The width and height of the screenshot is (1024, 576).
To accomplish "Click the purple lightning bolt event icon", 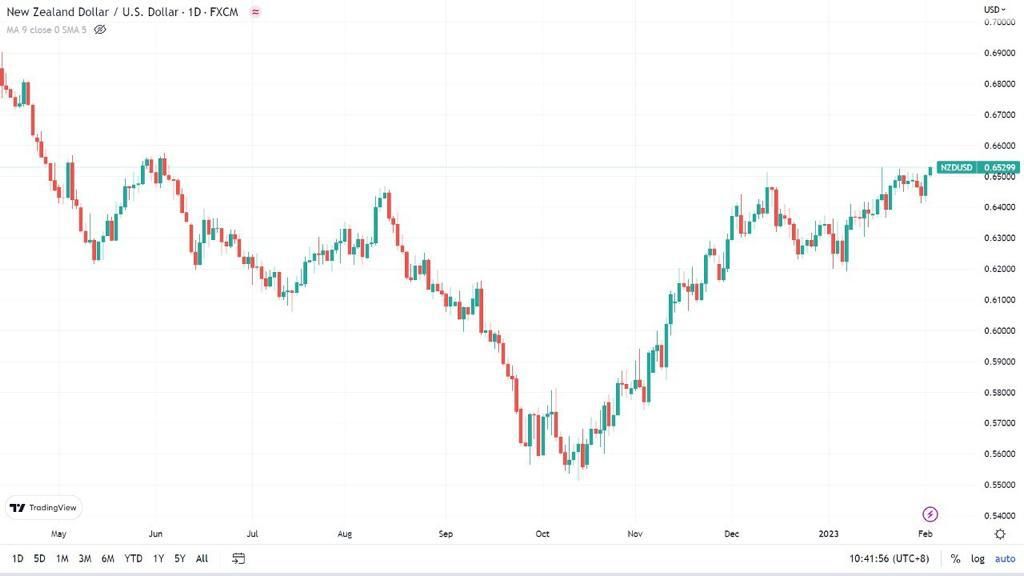I will point(930,514).
